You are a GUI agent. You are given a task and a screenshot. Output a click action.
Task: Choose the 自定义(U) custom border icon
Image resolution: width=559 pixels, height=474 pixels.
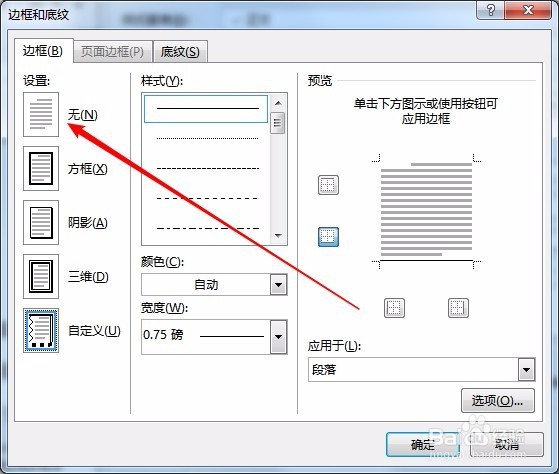click(41, 331)
